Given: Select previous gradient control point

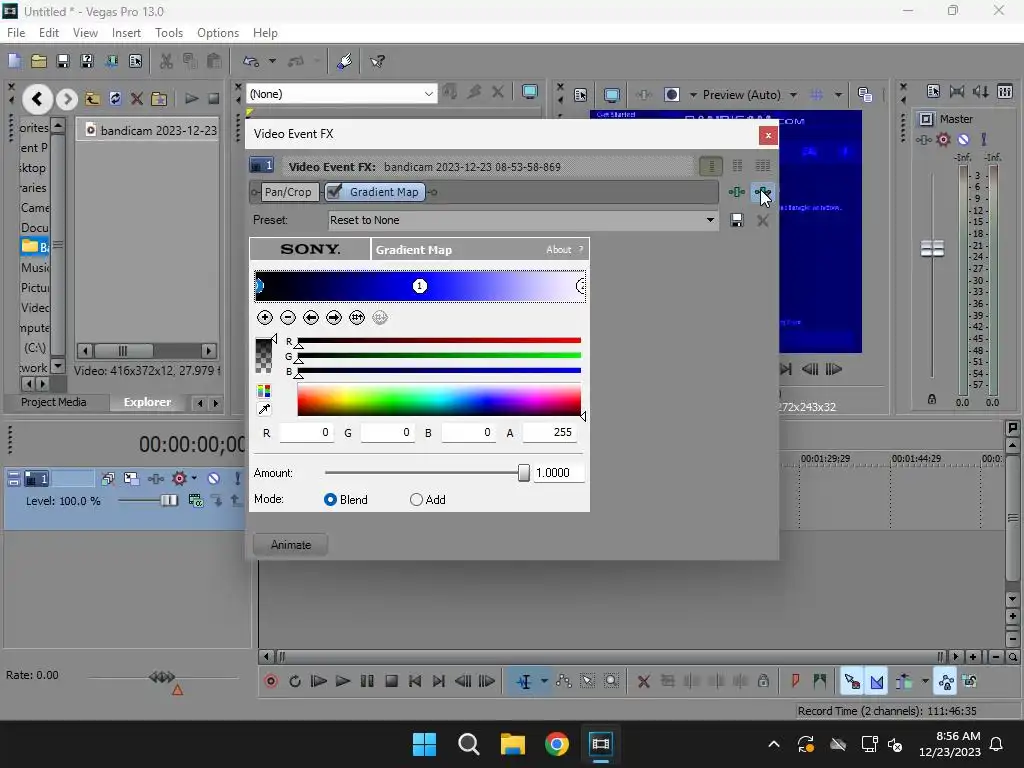Looking at the screenshot, I should tap(311, 317).
